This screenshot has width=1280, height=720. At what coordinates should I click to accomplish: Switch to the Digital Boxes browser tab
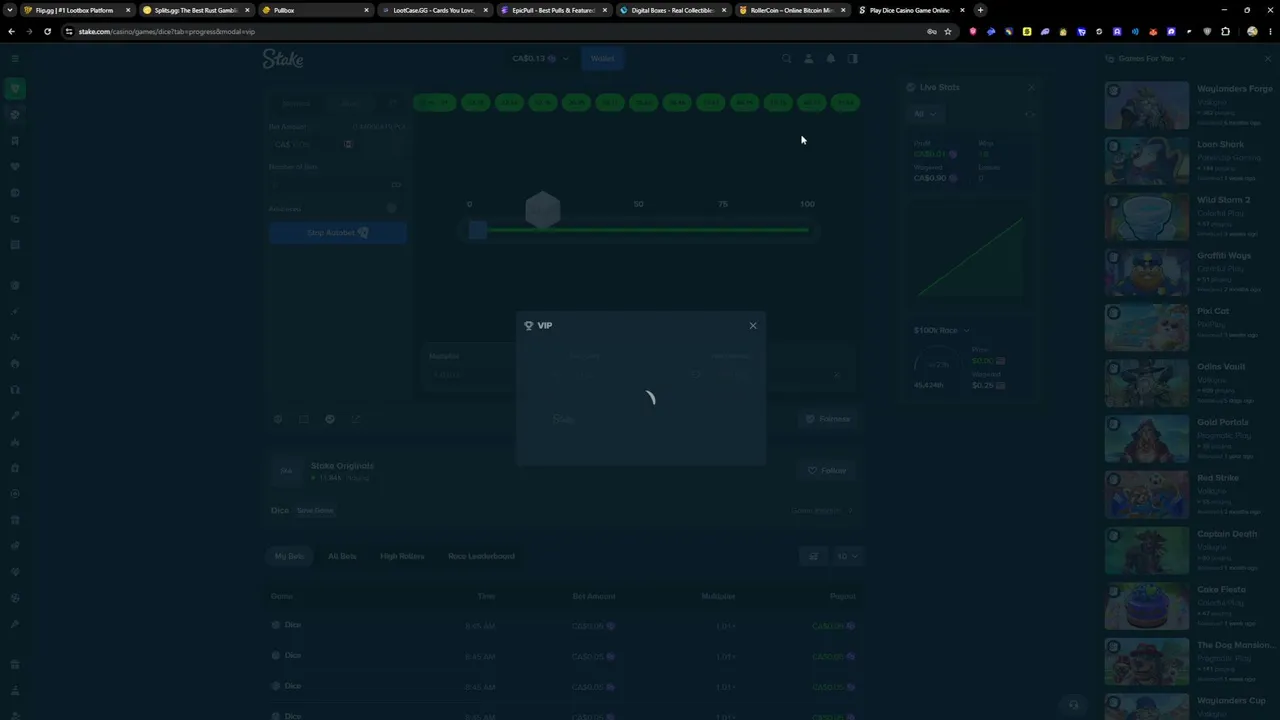pyautogui.click(x=673, y=10)
